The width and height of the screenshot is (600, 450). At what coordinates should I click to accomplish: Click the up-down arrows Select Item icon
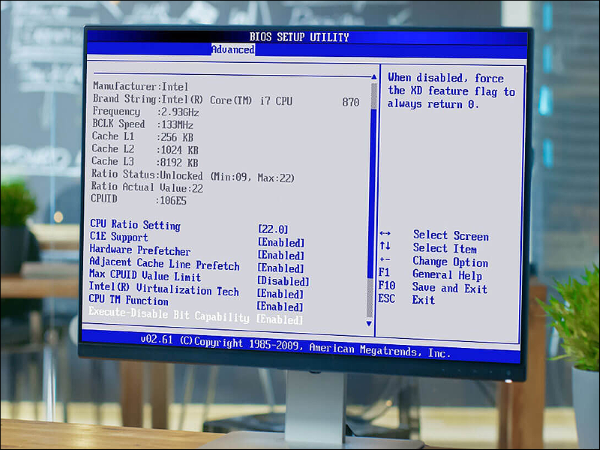(385, 249)
